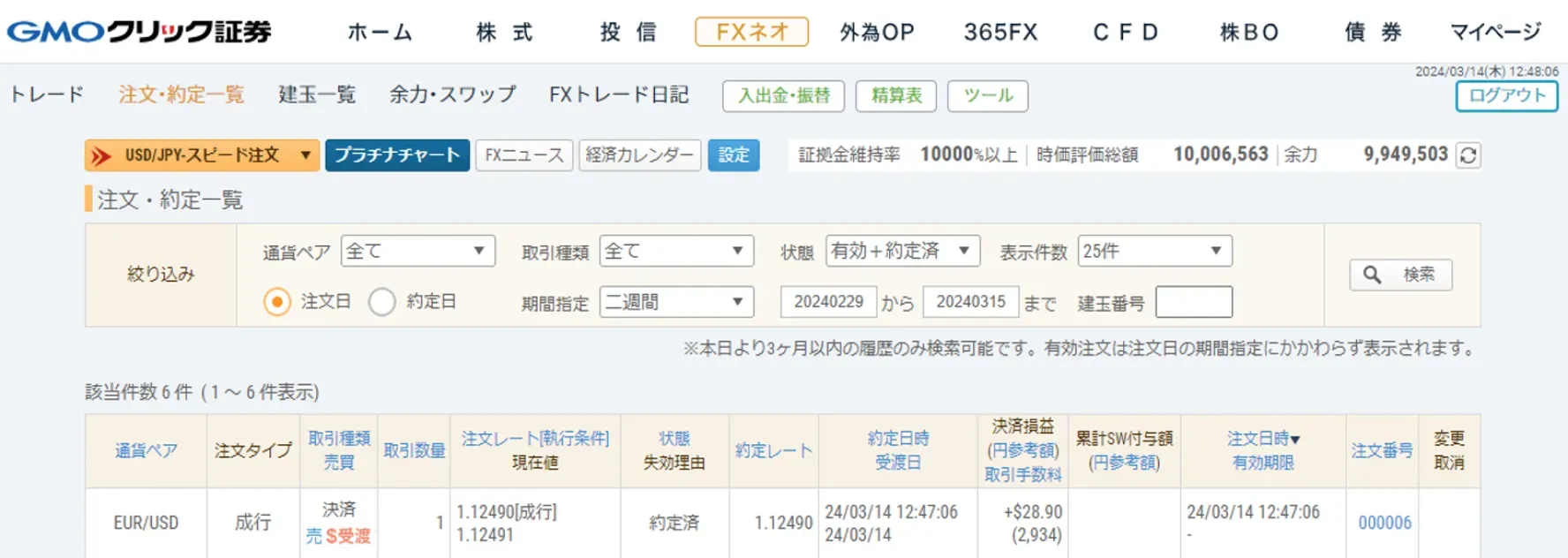
Task: Open the 状態 filter dropdown
Action: coord(901,252)
